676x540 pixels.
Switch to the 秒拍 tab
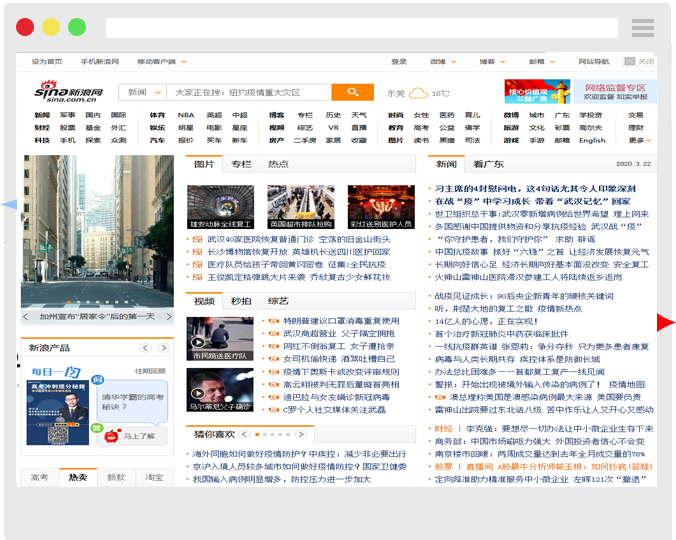pos(241,301)
